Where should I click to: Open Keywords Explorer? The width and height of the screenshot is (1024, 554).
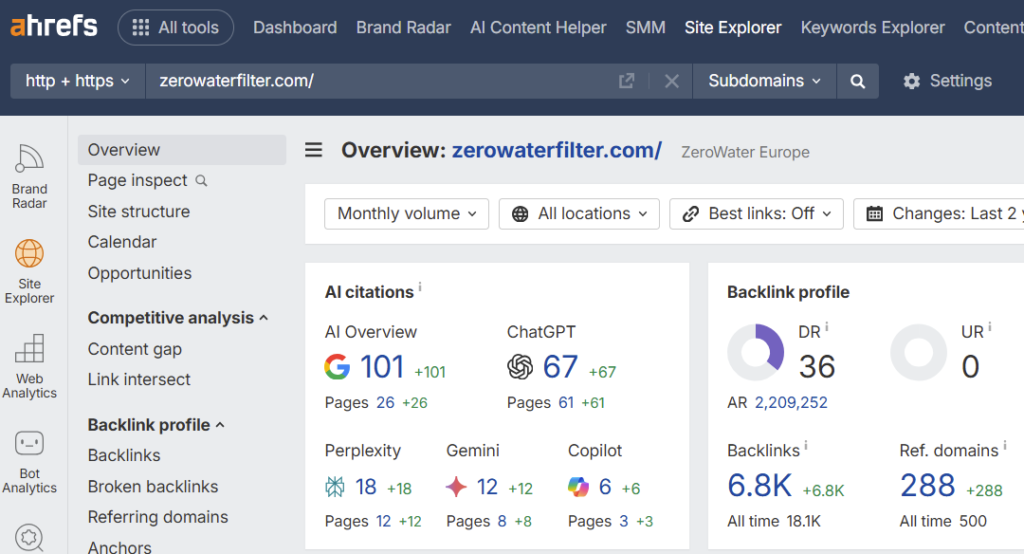872,27
